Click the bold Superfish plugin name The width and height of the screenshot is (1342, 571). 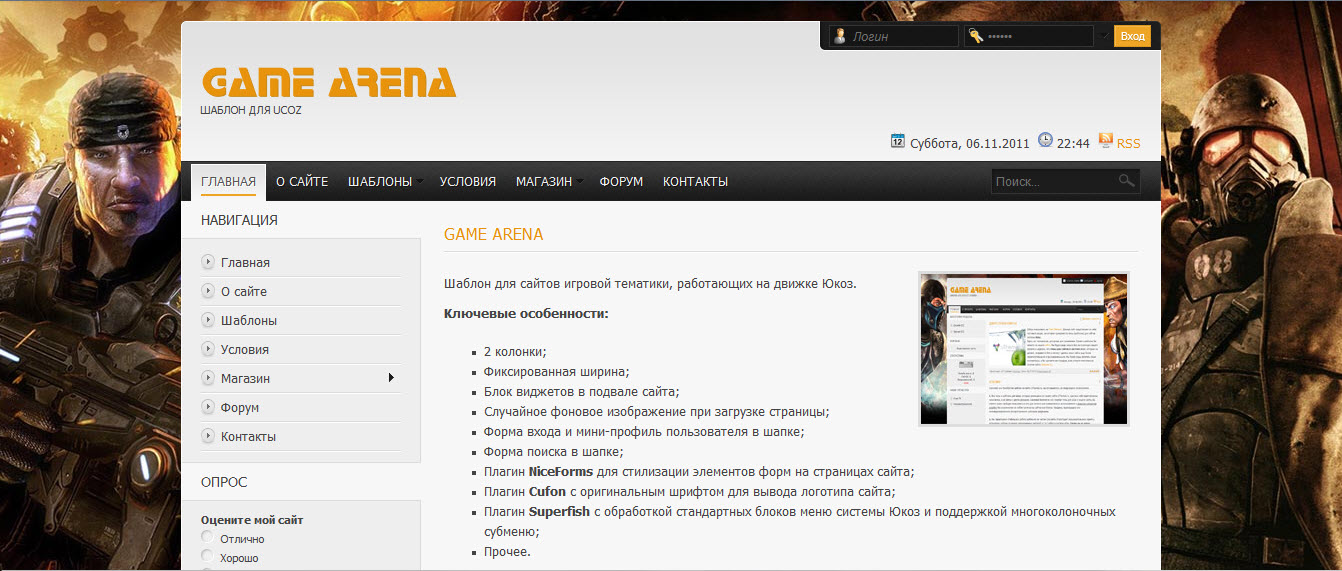tap(559, 512)
